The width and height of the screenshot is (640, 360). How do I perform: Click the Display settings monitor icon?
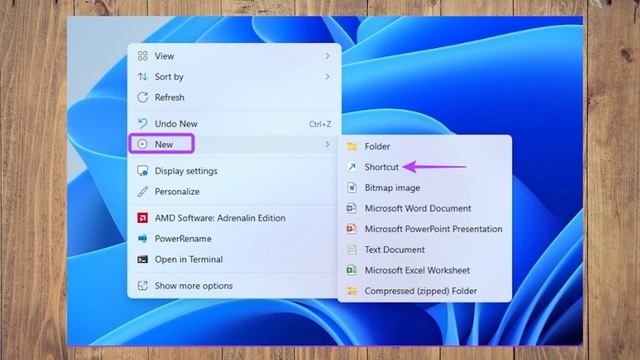(x=142, y=171)
